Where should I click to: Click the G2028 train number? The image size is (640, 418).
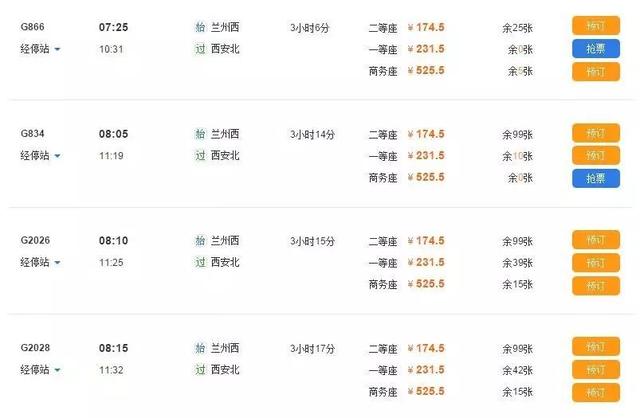pyautogui.click(x=35, y=348)
